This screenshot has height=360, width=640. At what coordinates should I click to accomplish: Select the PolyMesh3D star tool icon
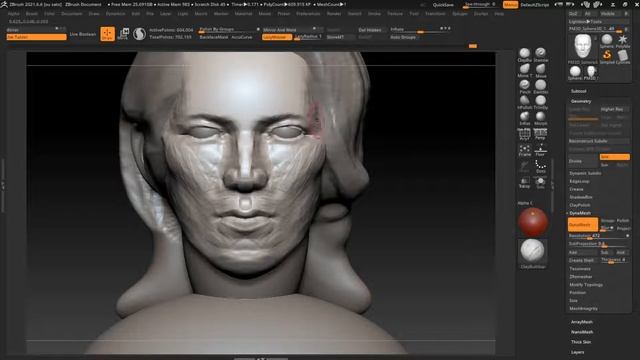pyautogui.click(x=623, y=40)
